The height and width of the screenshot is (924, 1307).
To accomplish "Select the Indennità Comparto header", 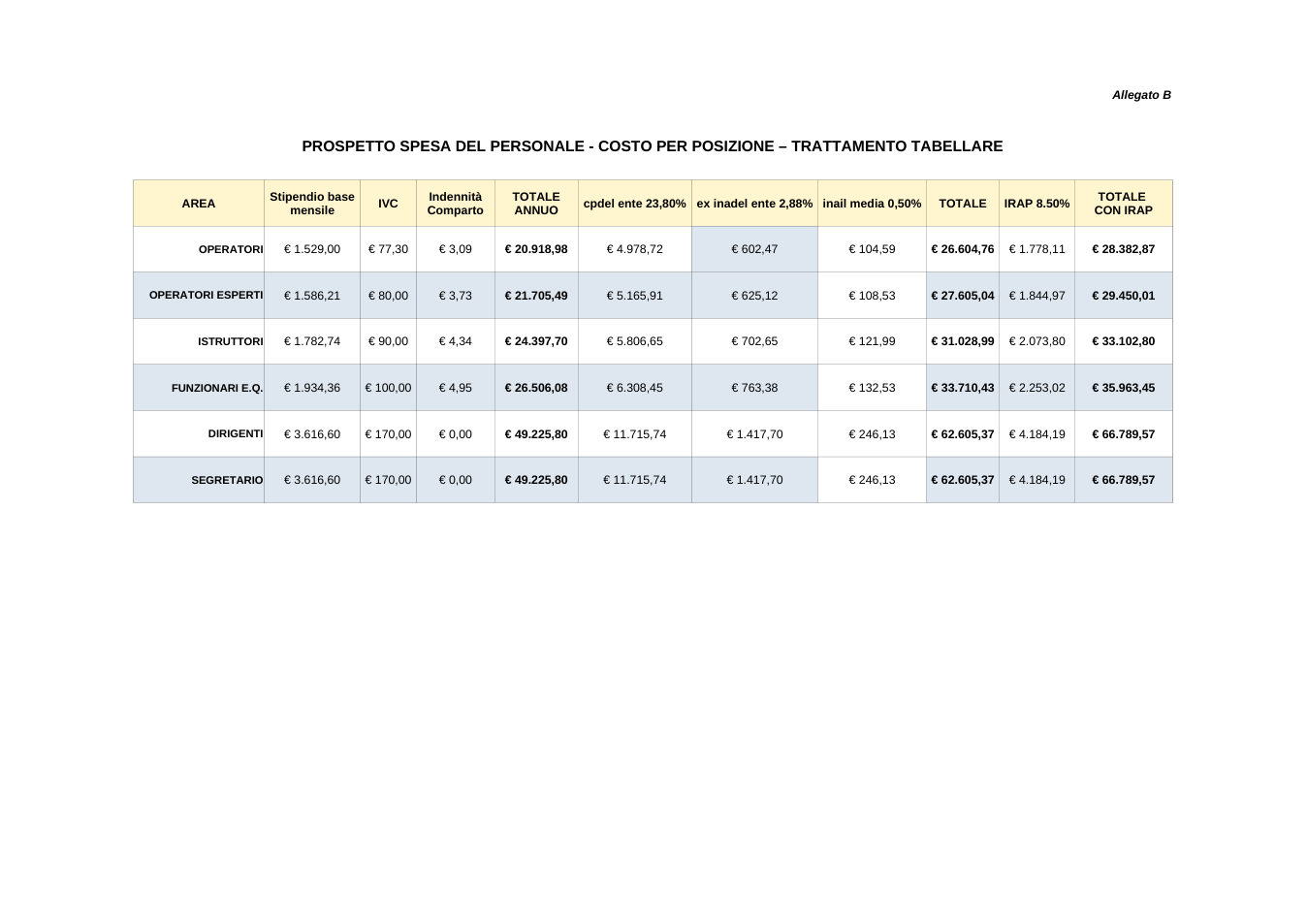I will coord(456,204).
